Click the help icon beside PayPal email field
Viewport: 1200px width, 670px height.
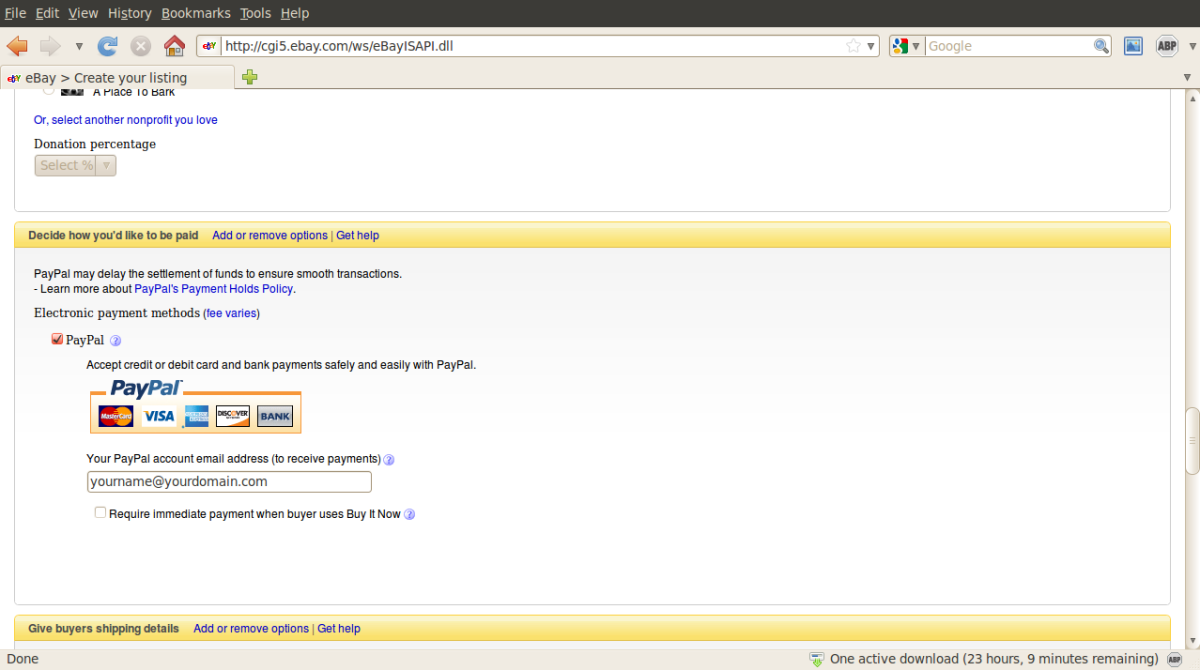coord(388,459)
